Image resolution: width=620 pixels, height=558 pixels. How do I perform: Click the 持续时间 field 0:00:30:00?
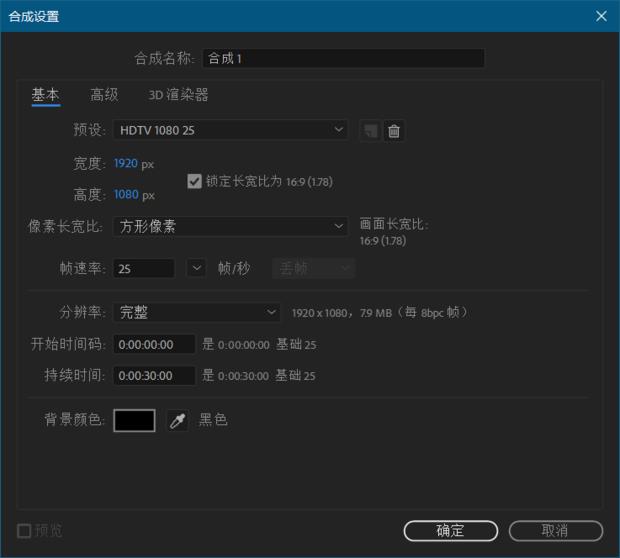point(154,375)
